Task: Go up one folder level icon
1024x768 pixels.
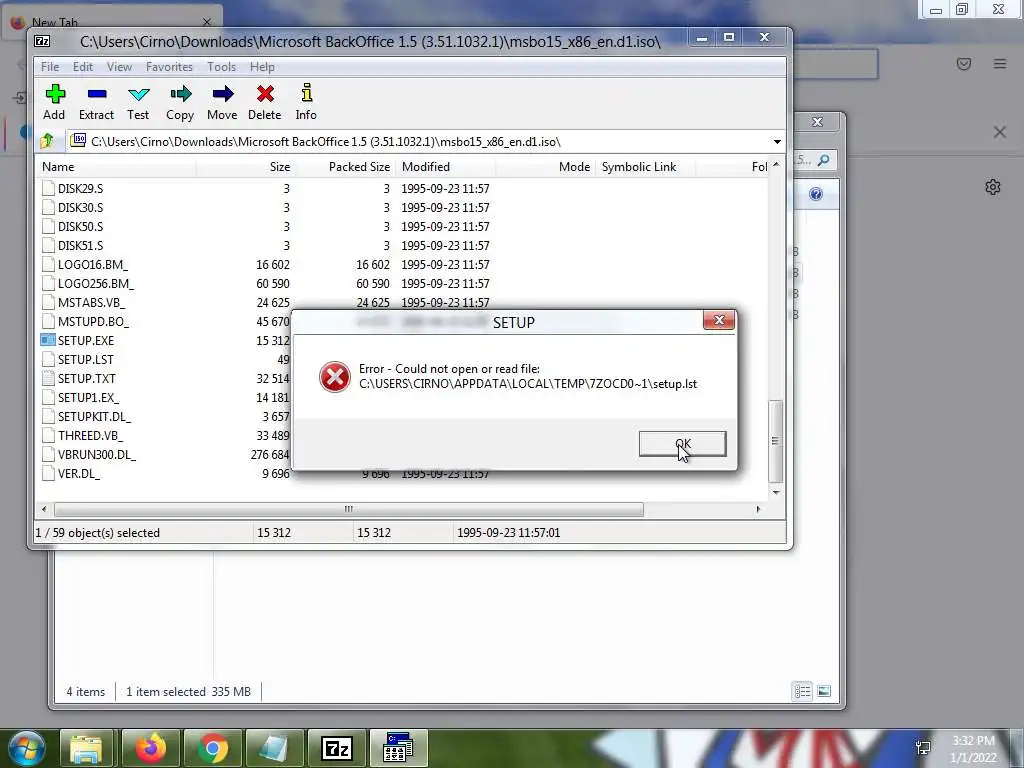Action: (47, 141)
